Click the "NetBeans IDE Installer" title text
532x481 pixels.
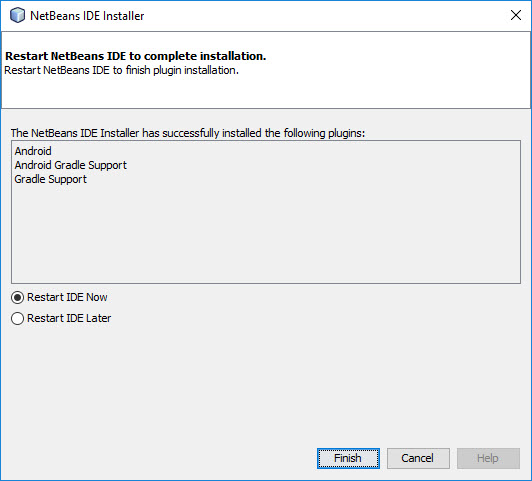tap(87, 16)
